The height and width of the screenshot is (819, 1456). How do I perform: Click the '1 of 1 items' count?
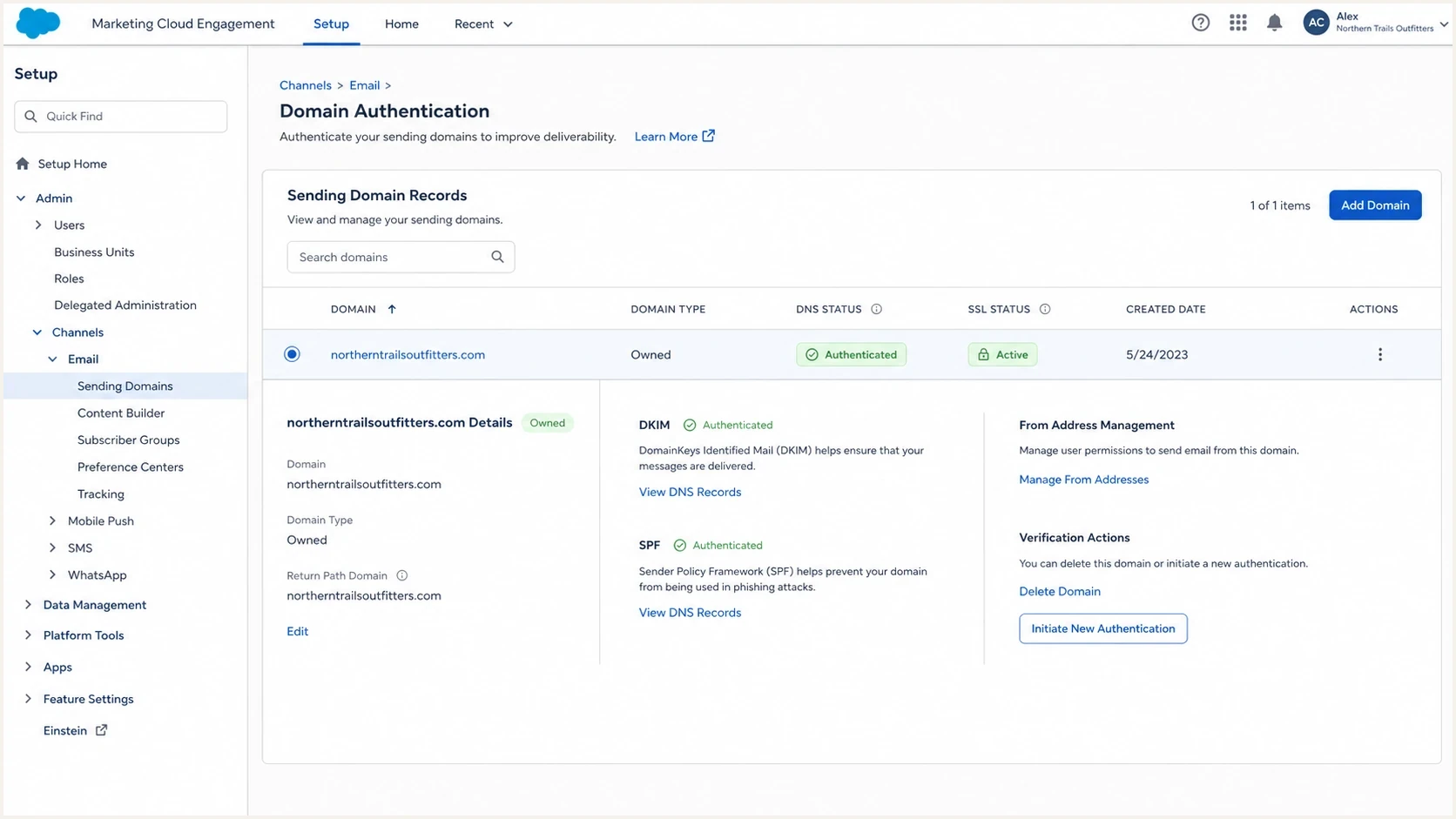[x=1280, y=205]
